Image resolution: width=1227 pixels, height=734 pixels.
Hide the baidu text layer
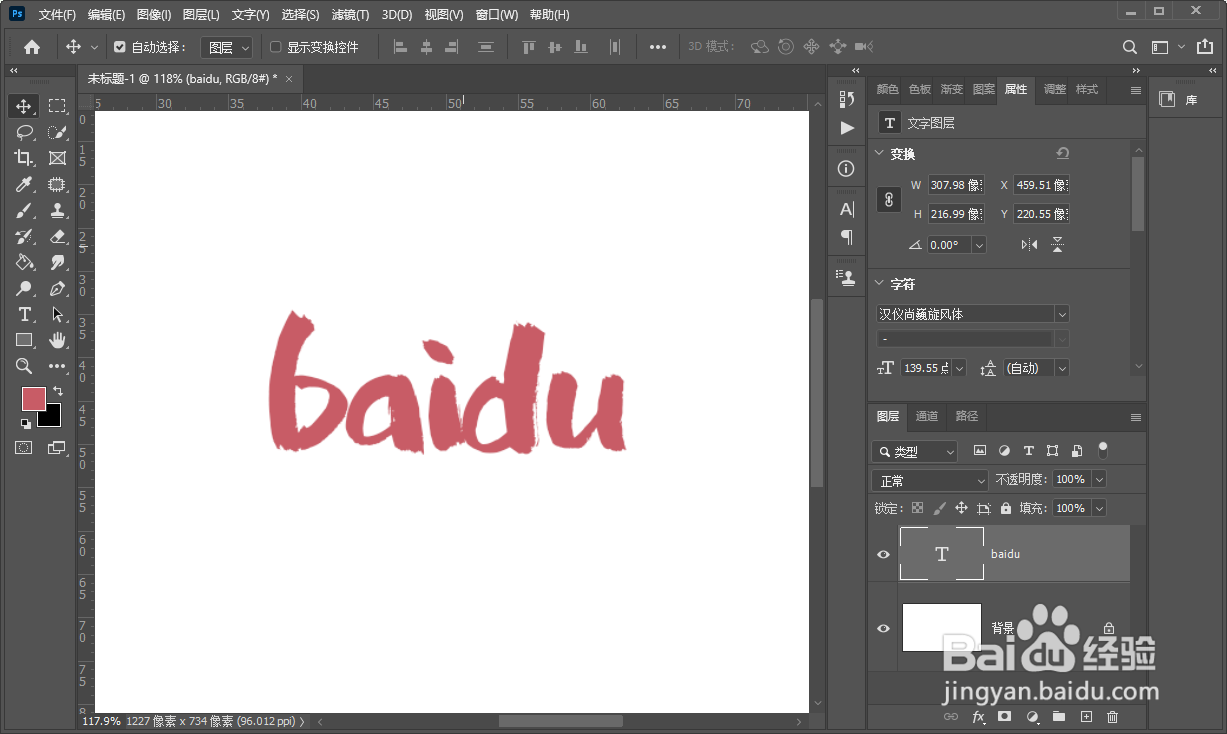click(883, 554)
